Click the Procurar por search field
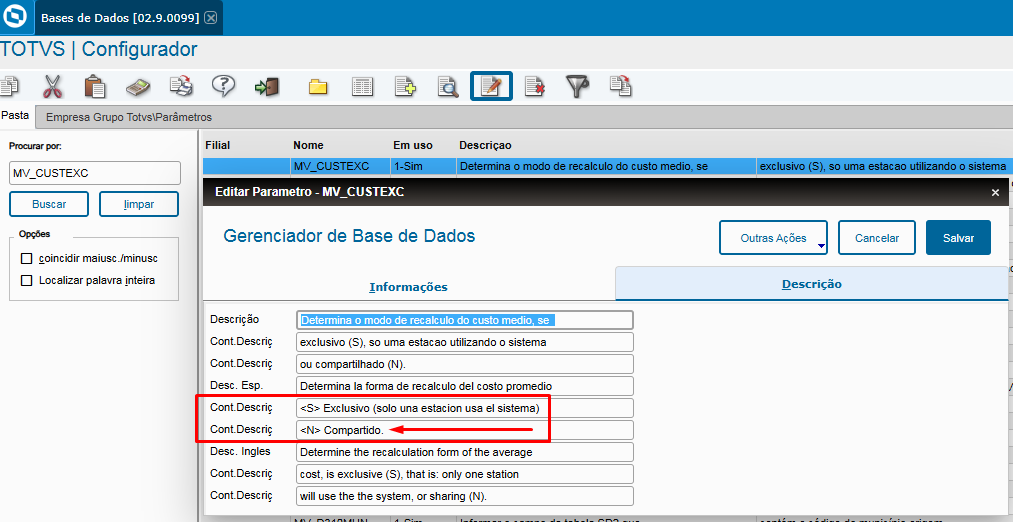 pyautogui.click(x=95, y=173)
